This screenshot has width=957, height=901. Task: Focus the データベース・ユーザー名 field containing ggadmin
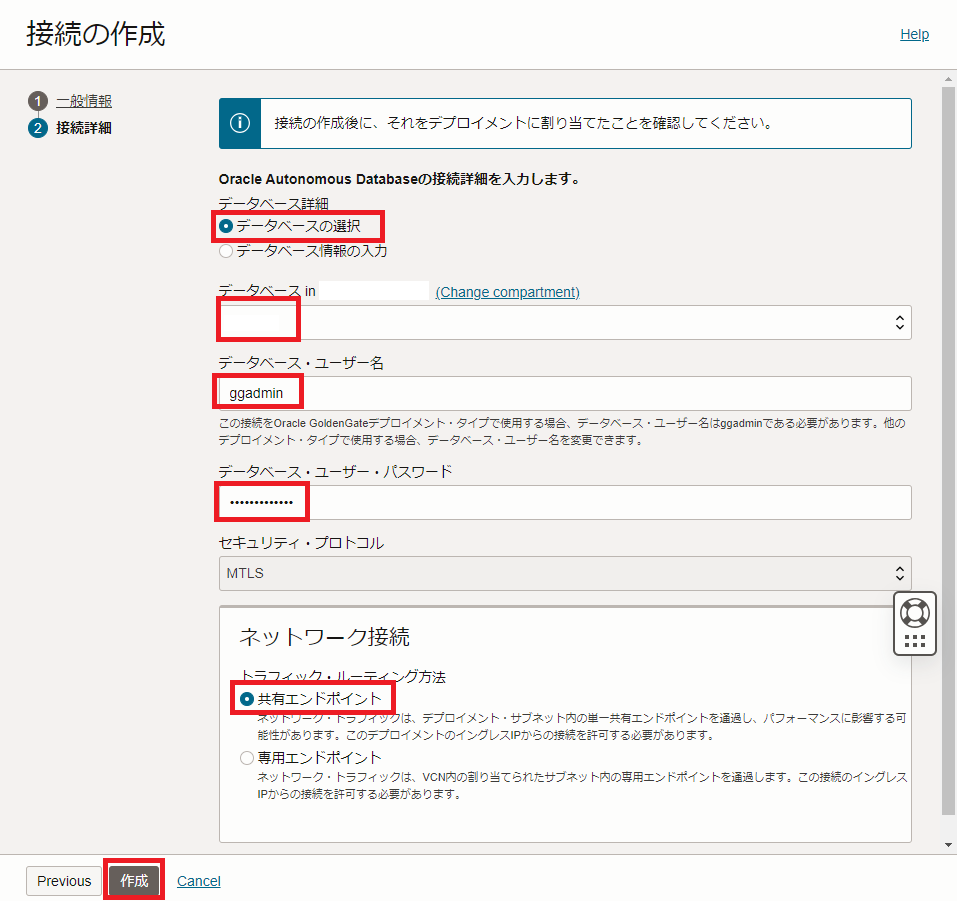pyautogui.click(x=565, y=393)
